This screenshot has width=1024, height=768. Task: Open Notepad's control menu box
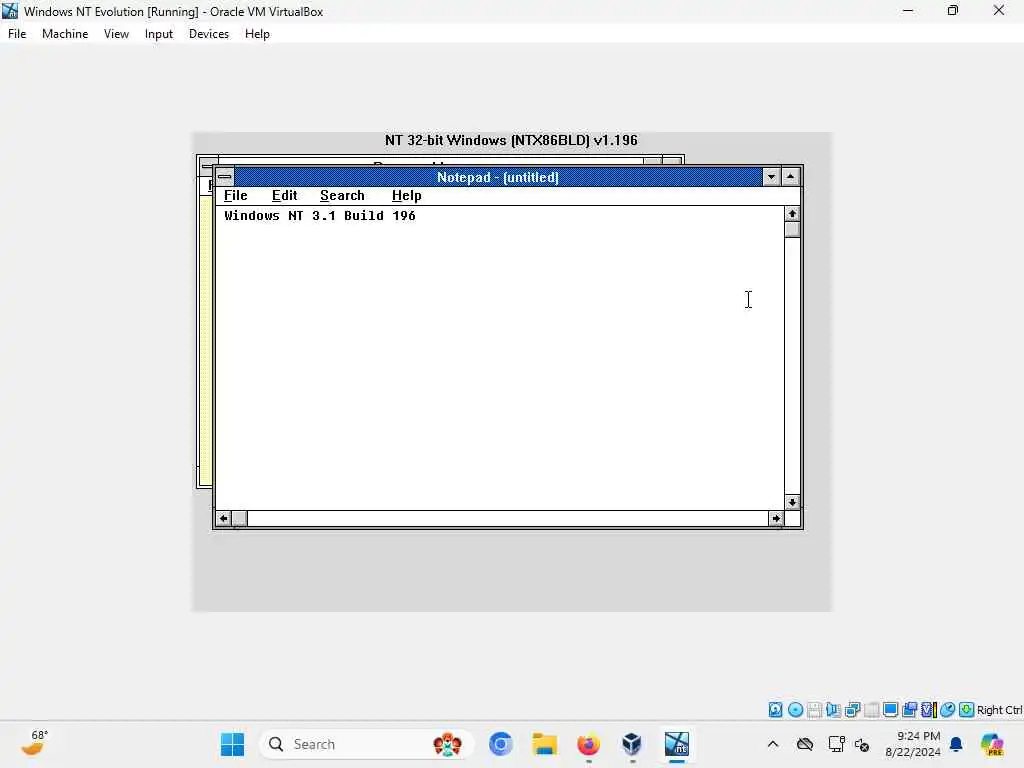pos(225,177)
